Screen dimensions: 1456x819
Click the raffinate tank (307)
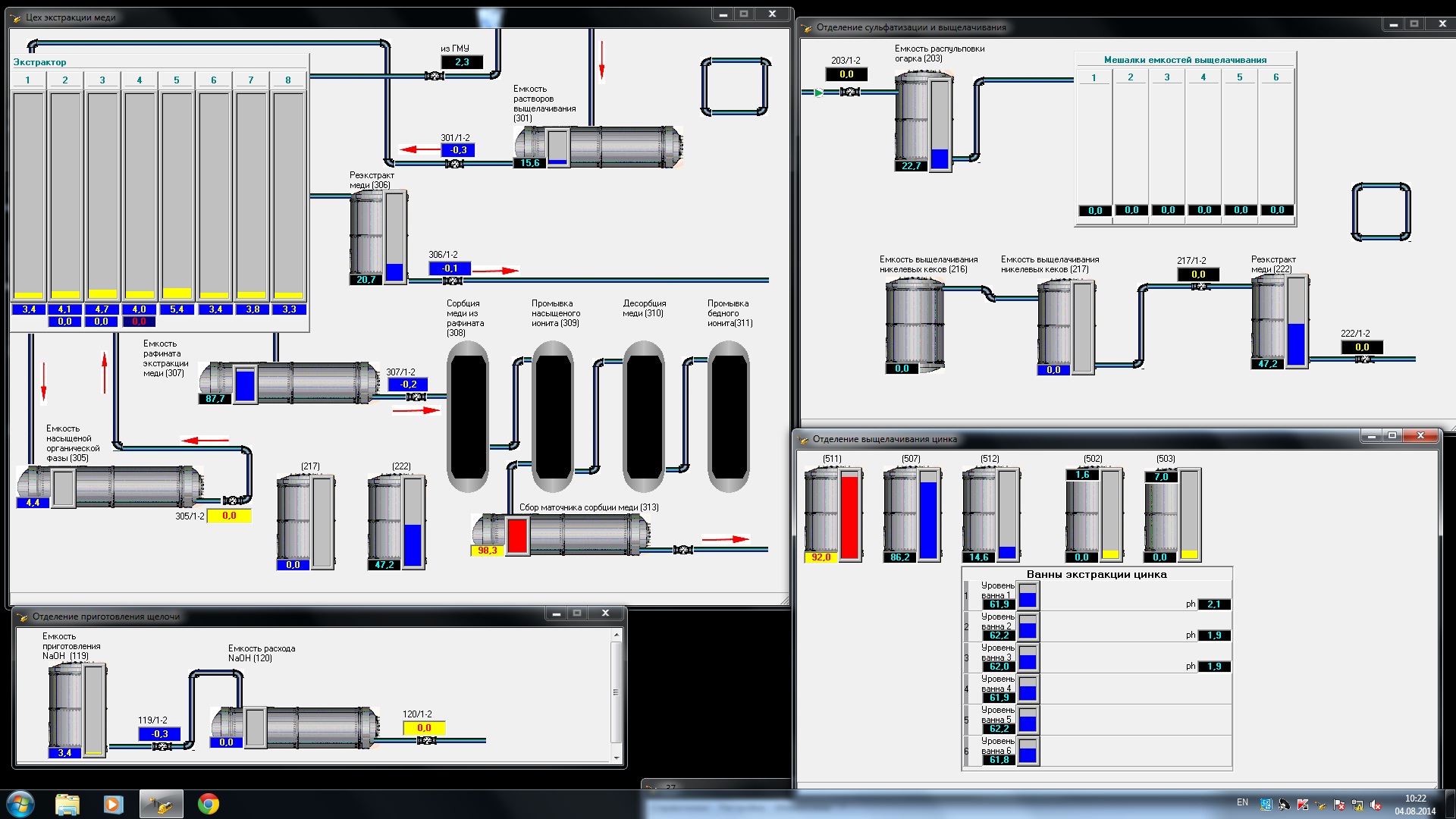click(x=290, y=383)
